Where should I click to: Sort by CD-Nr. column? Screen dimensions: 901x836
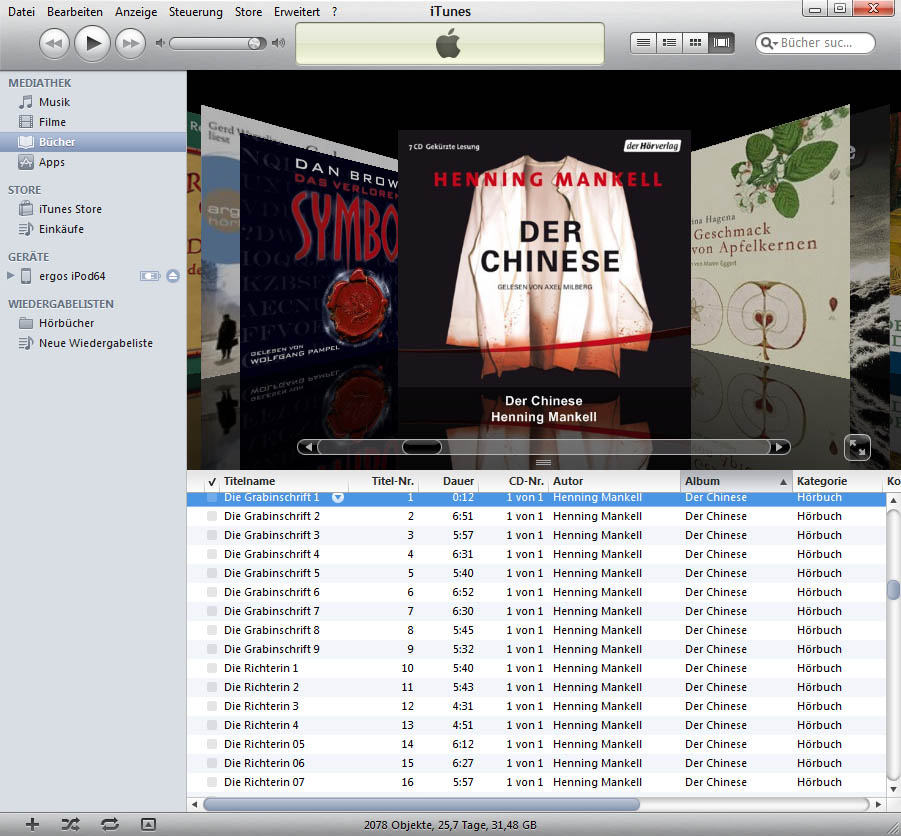pos(514,481)
